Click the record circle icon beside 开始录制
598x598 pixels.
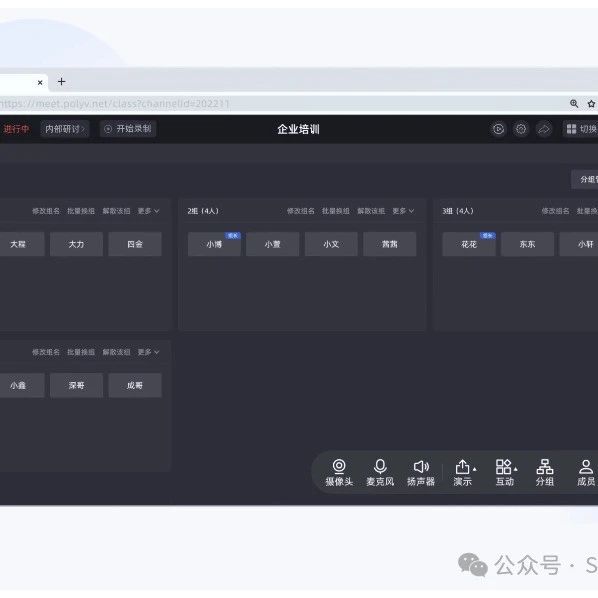(x=108, y=129)
